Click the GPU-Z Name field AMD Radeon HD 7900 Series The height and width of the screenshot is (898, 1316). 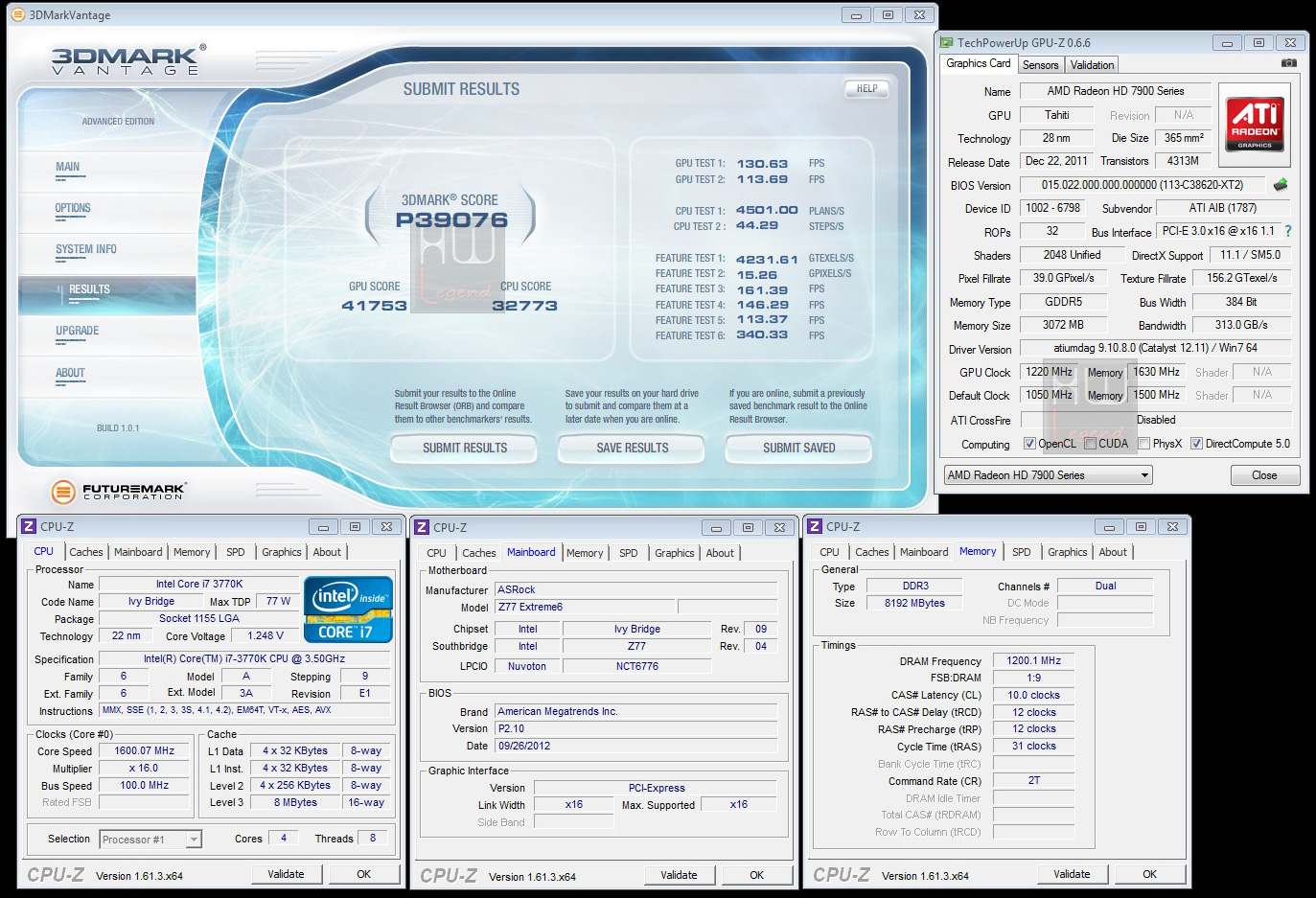pyautogui.click(x=1115, y=91)
